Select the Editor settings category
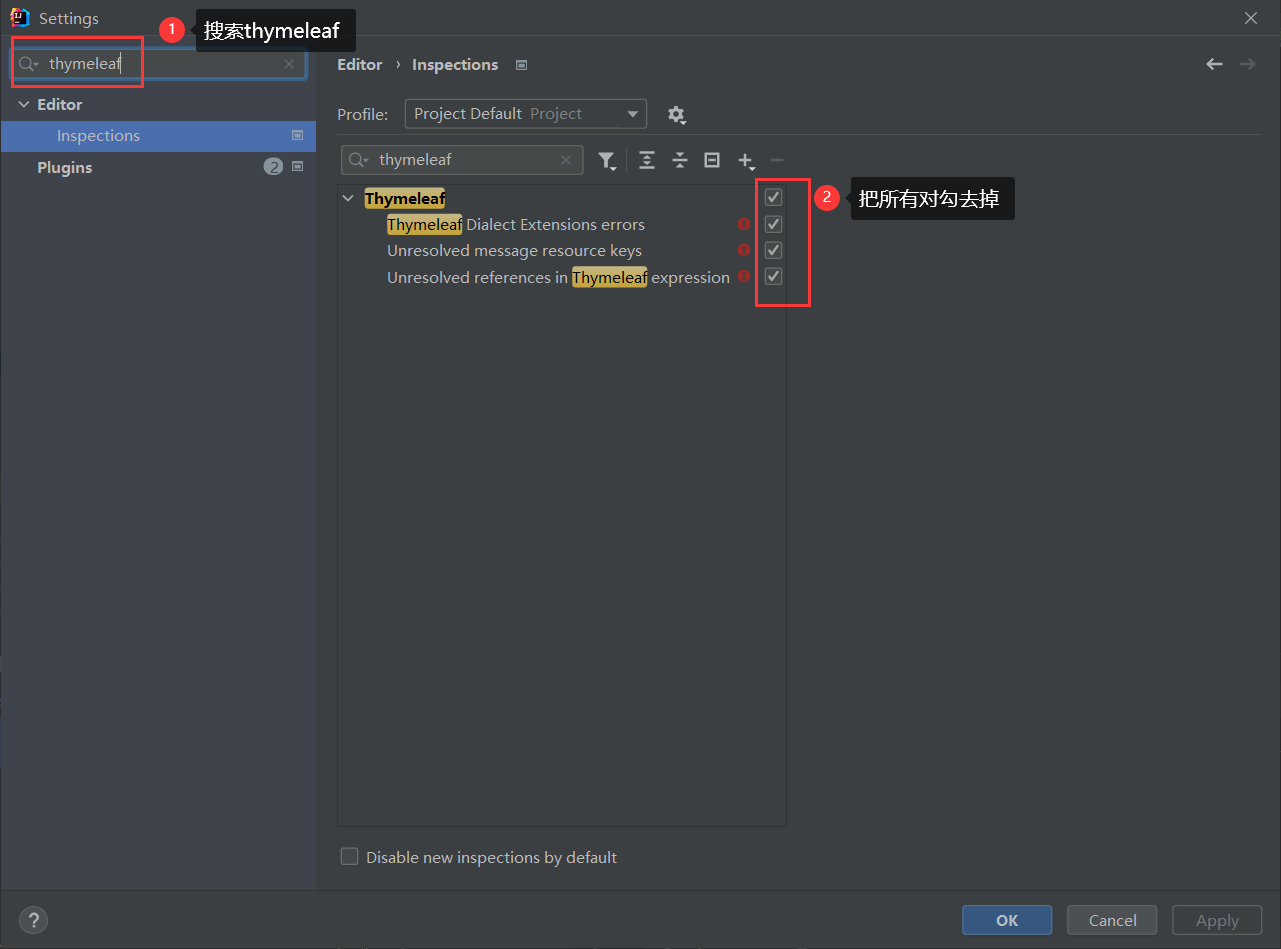 point(158,104)
